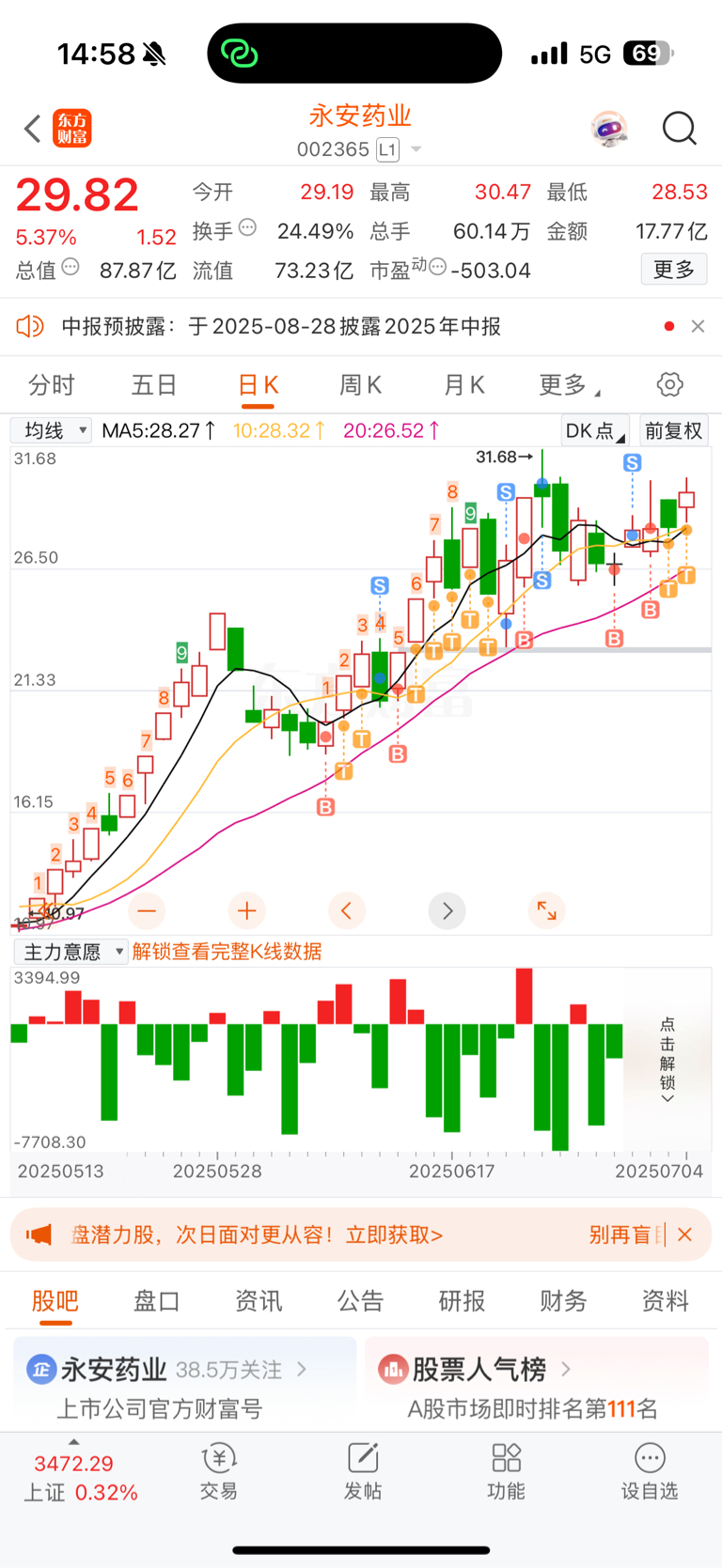722x1568 pixels.
Task: Open the 均线 indicator dropdown
Action: (x=51, y=430)
